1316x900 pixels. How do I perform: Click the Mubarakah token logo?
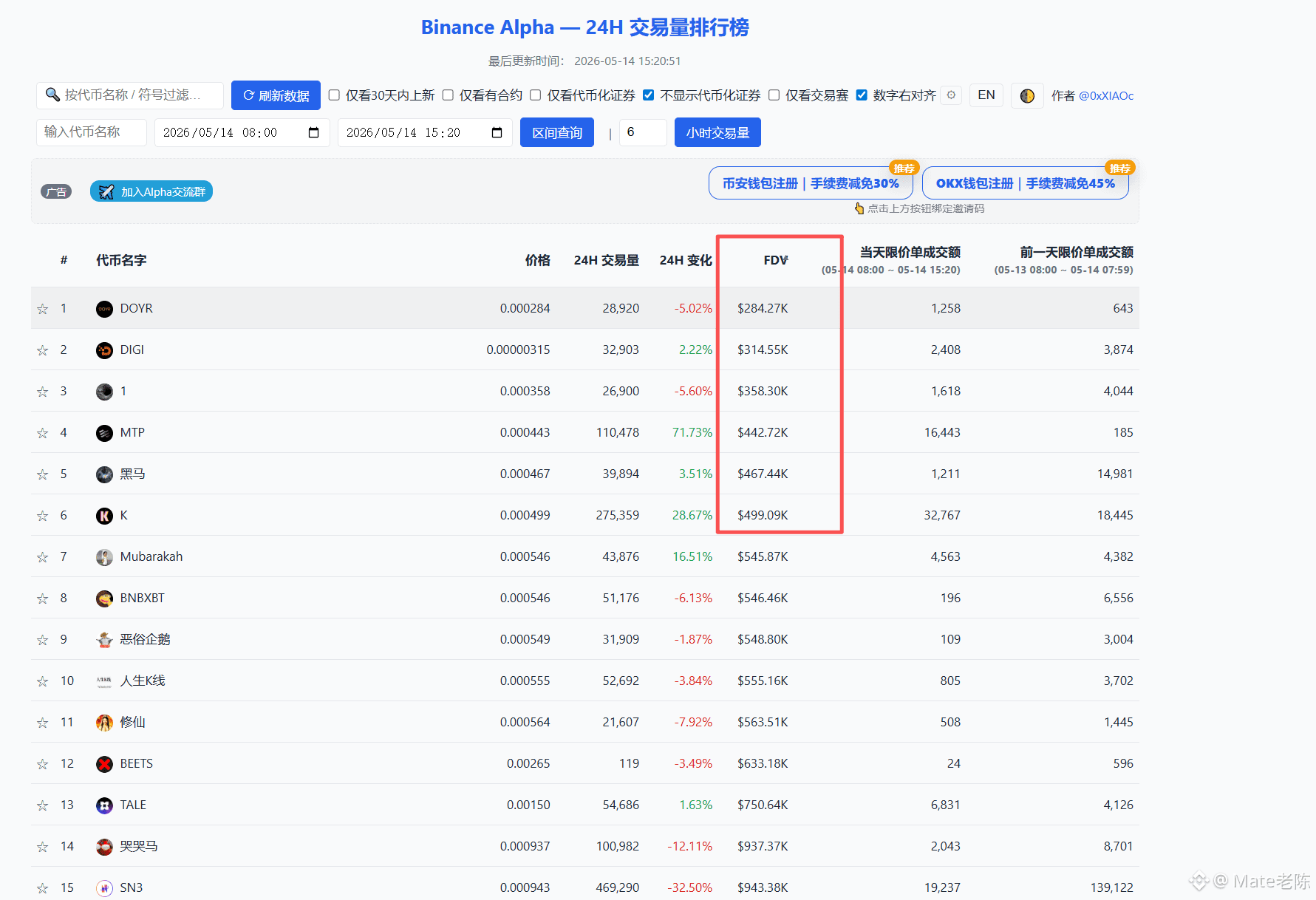(105, 557)
